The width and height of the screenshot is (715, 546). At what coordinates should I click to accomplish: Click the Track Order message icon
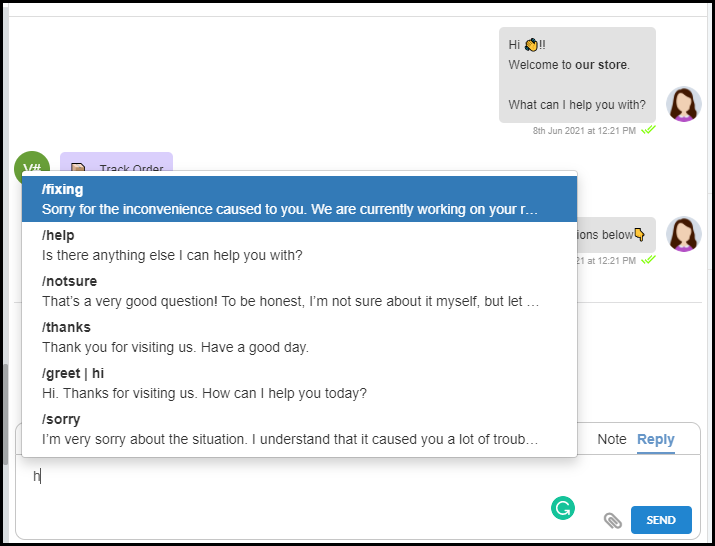(78, 168)
